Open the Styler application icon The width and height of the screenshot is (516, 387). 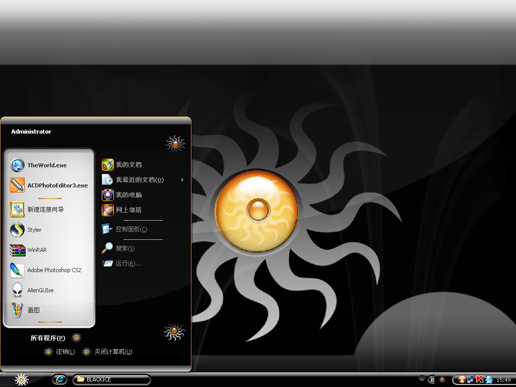[x=17, y=230]
